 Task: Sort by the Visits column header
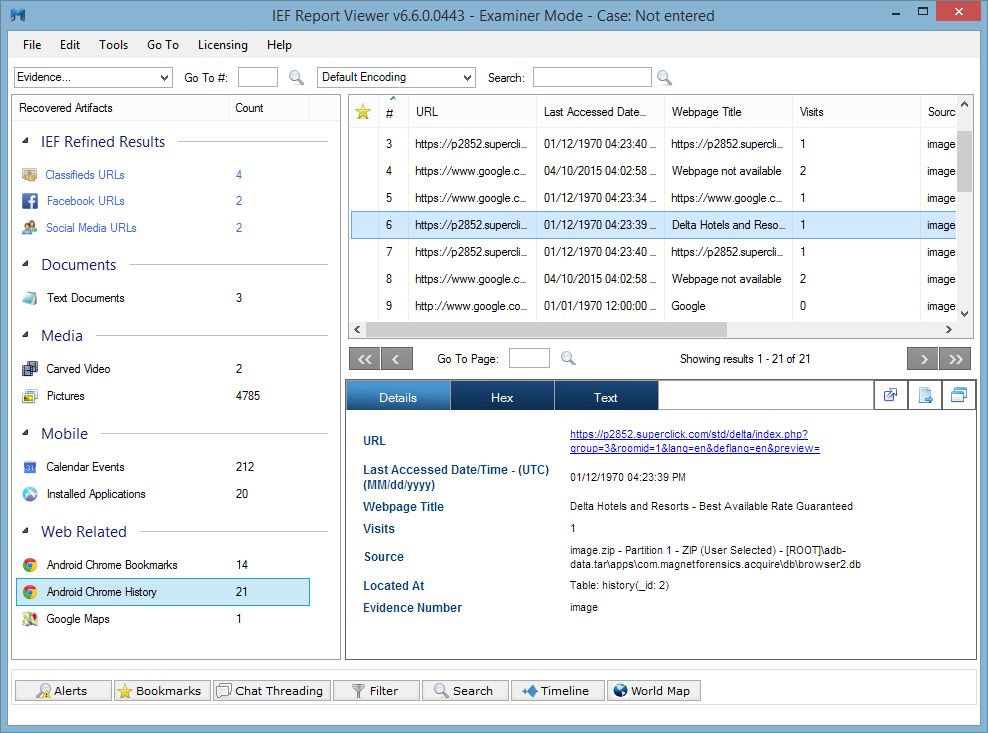point(855,112)
